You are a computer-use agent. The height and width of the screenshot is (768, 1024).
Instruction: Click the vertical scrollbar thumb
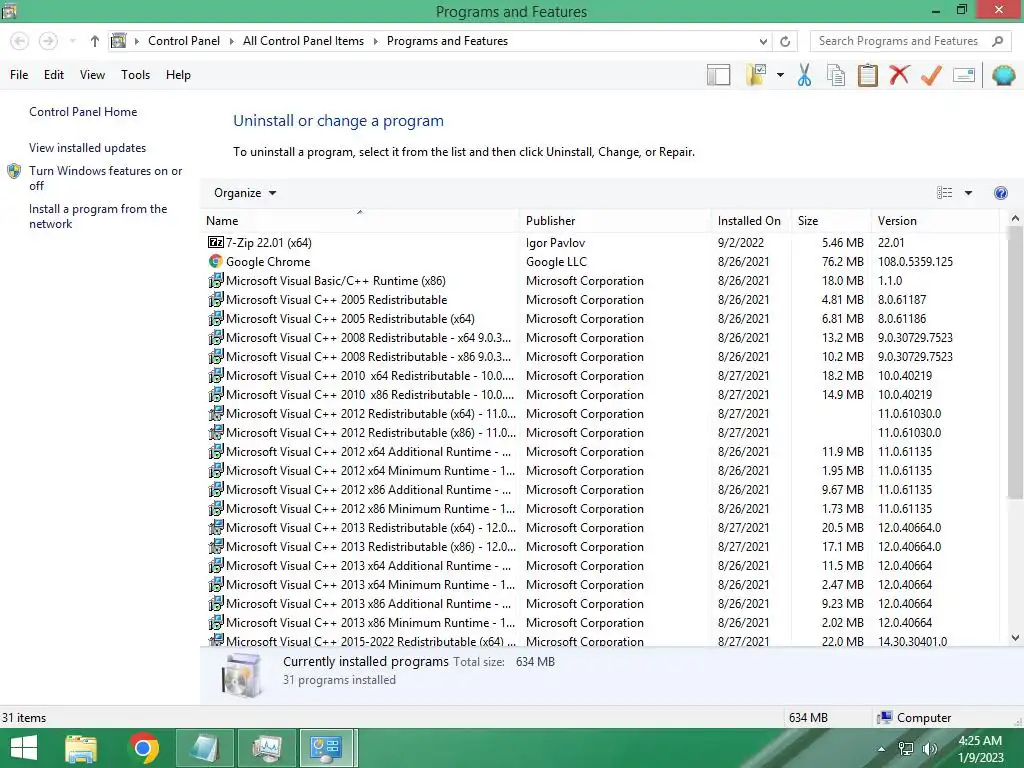tap(1015, 363)
